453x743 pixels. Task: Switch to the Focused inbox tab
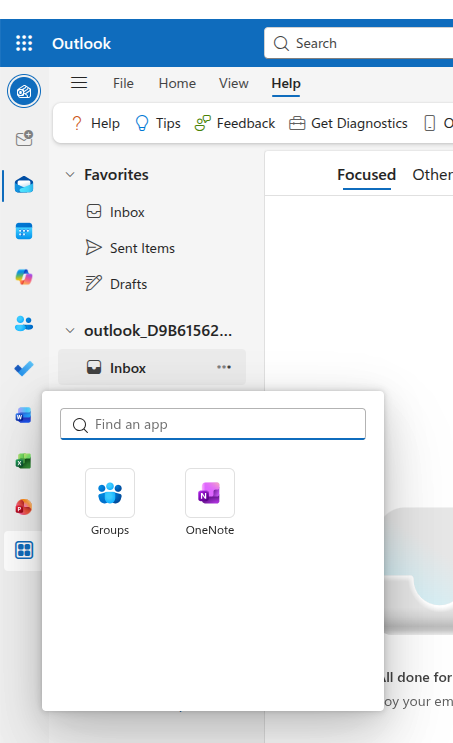click(x=366, y=175)
